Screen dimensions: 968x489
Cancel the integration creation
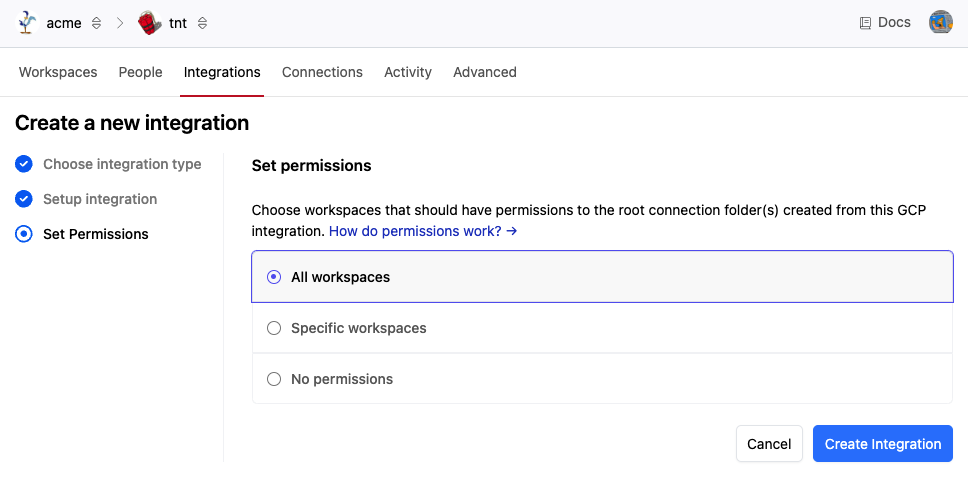click(769, 444)
